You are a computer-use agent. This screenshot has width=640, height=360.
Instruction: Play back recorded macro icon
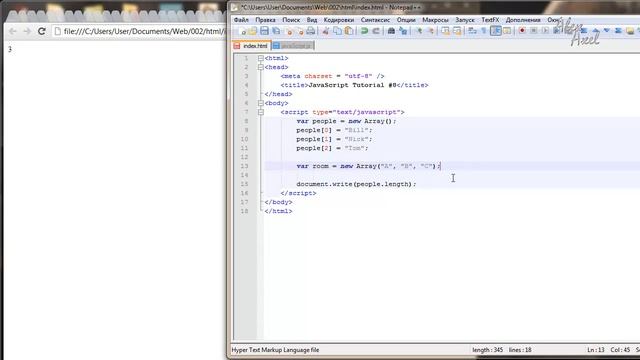click(x=545, y=31)
